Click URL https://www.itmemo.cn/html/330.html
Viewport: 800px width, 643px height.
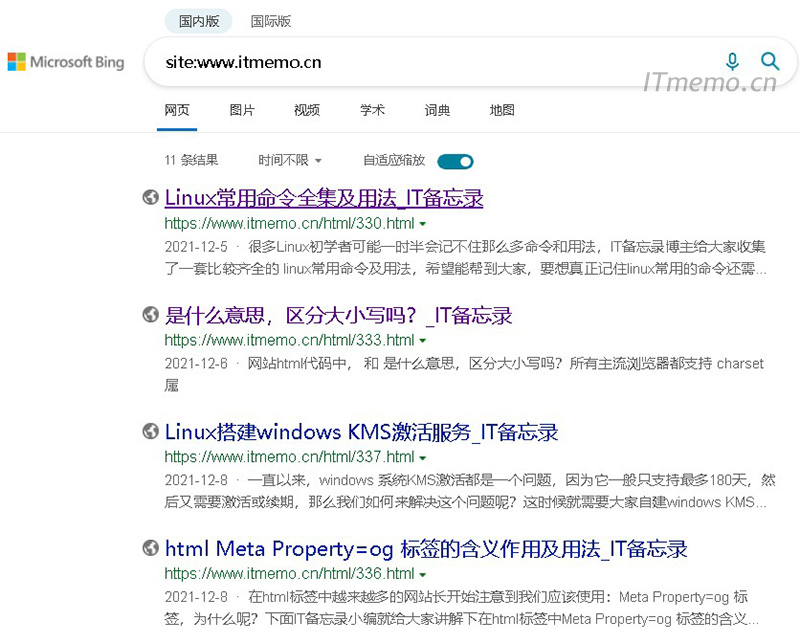coord(289,224)
